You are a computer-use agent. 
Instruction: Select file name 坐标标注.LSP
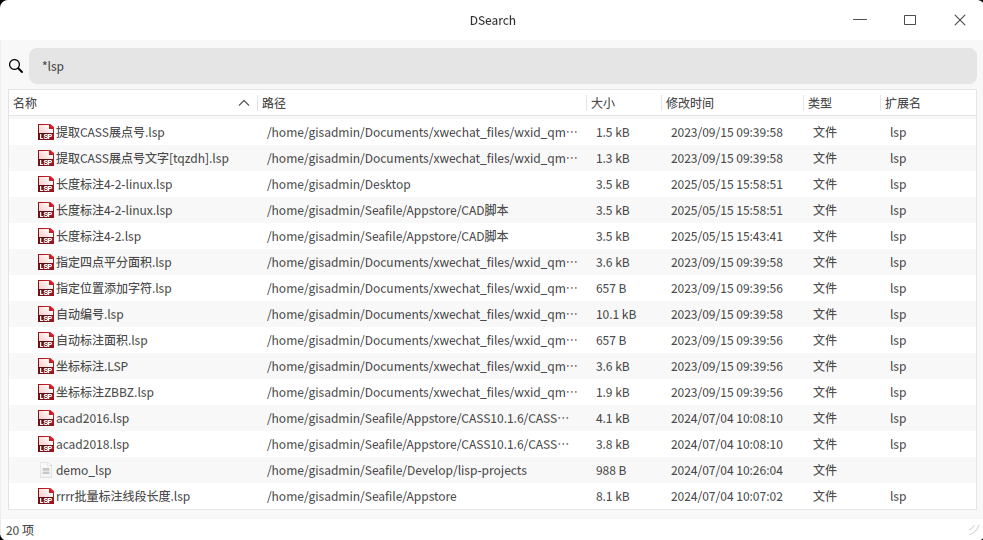tap(92, 366)
